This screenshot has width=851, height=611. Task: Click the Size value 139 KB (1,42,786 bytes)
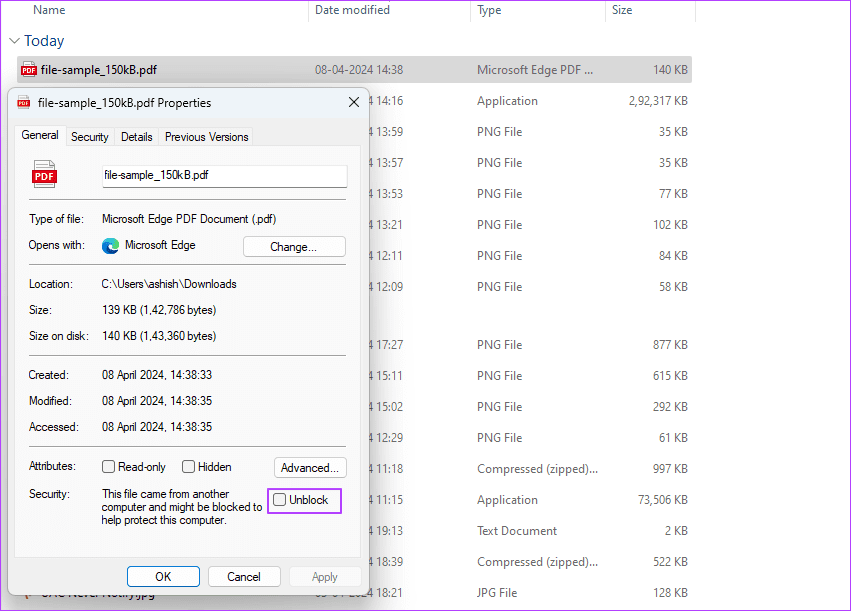[159, 310]
